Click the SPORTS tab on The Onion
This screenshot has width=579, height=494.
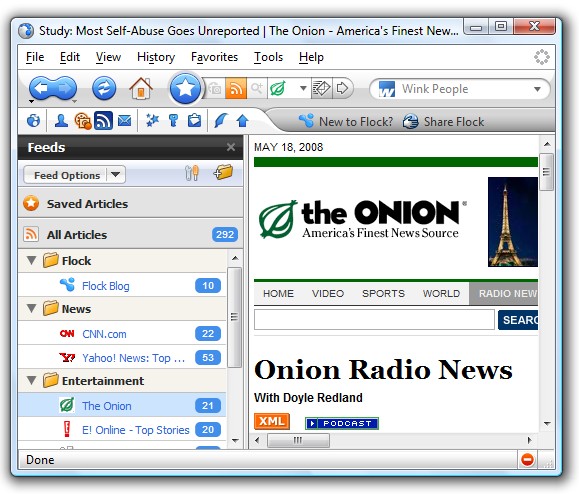coord(383,294)
